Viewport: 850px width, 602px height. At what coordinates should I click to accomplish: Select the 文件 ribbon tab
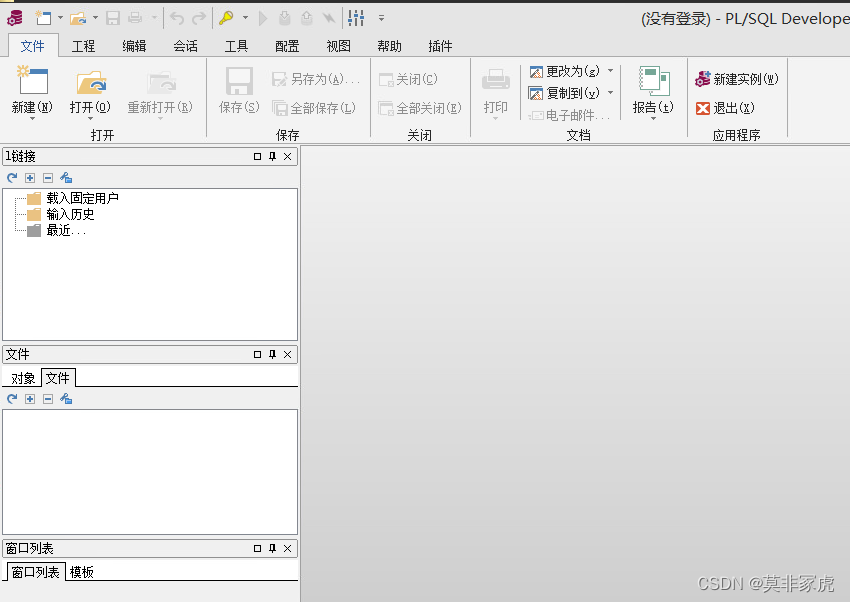(33, 46)
